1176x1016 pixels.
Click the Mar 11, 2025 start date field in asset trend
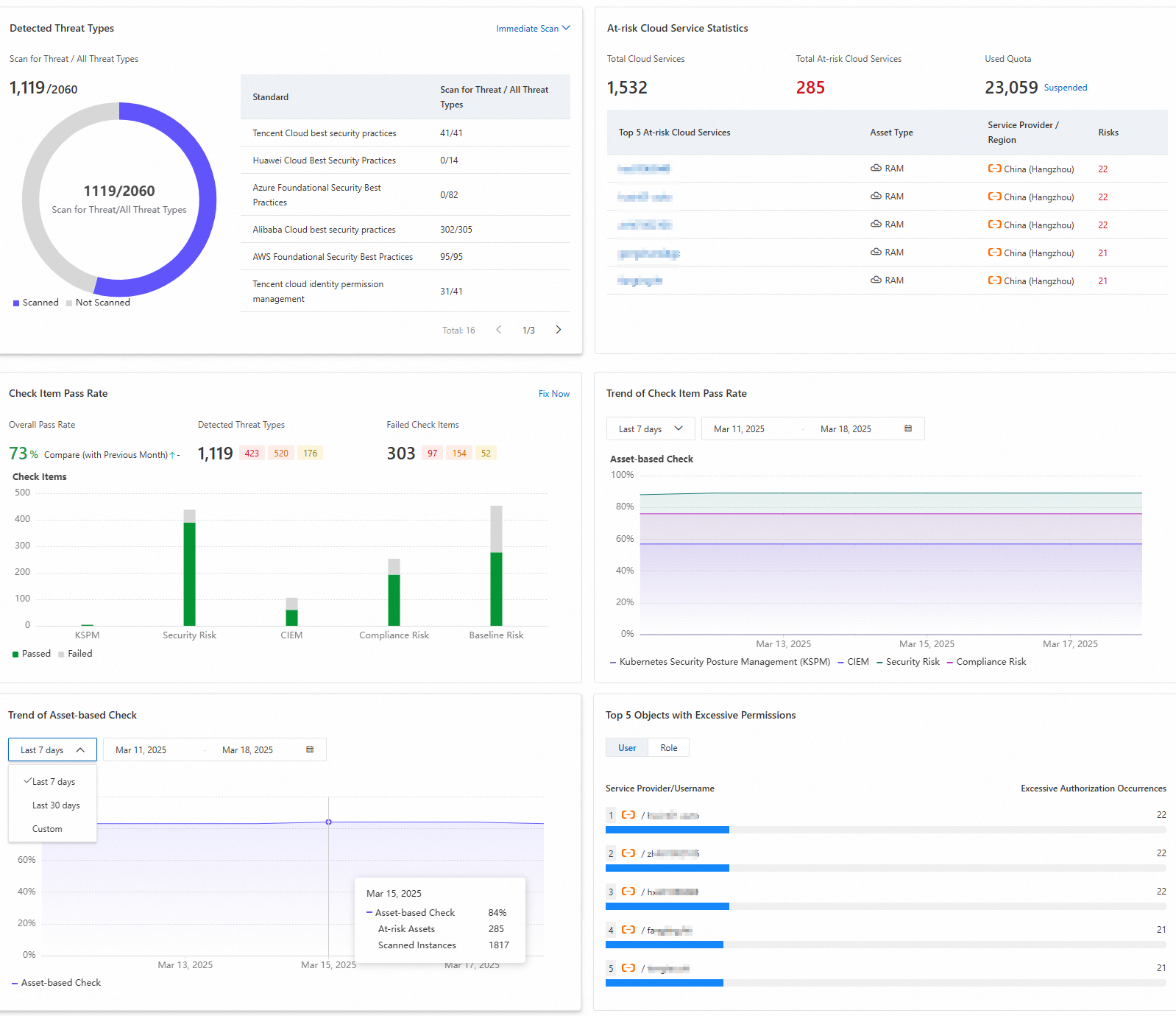(x=141, y=749)
